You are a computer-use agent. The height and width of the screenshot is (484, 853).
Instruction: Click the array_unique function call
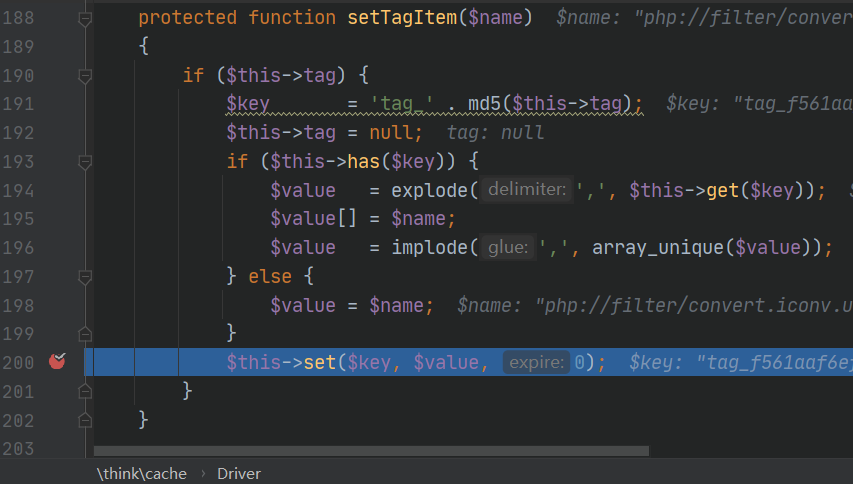(658, 248)
